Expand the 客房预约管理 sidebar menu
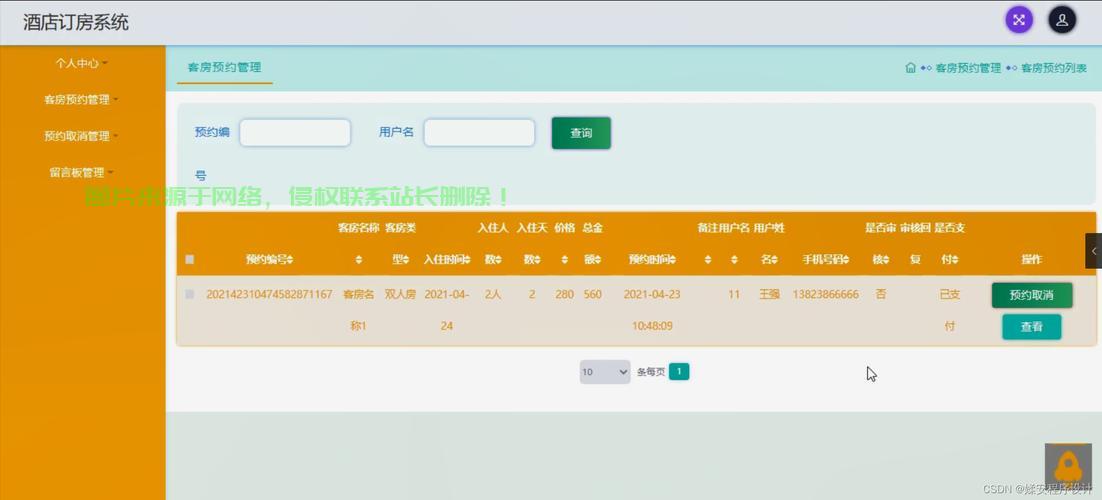The width and height of the screenshot is (1102, 500). (x=82, y=100)
